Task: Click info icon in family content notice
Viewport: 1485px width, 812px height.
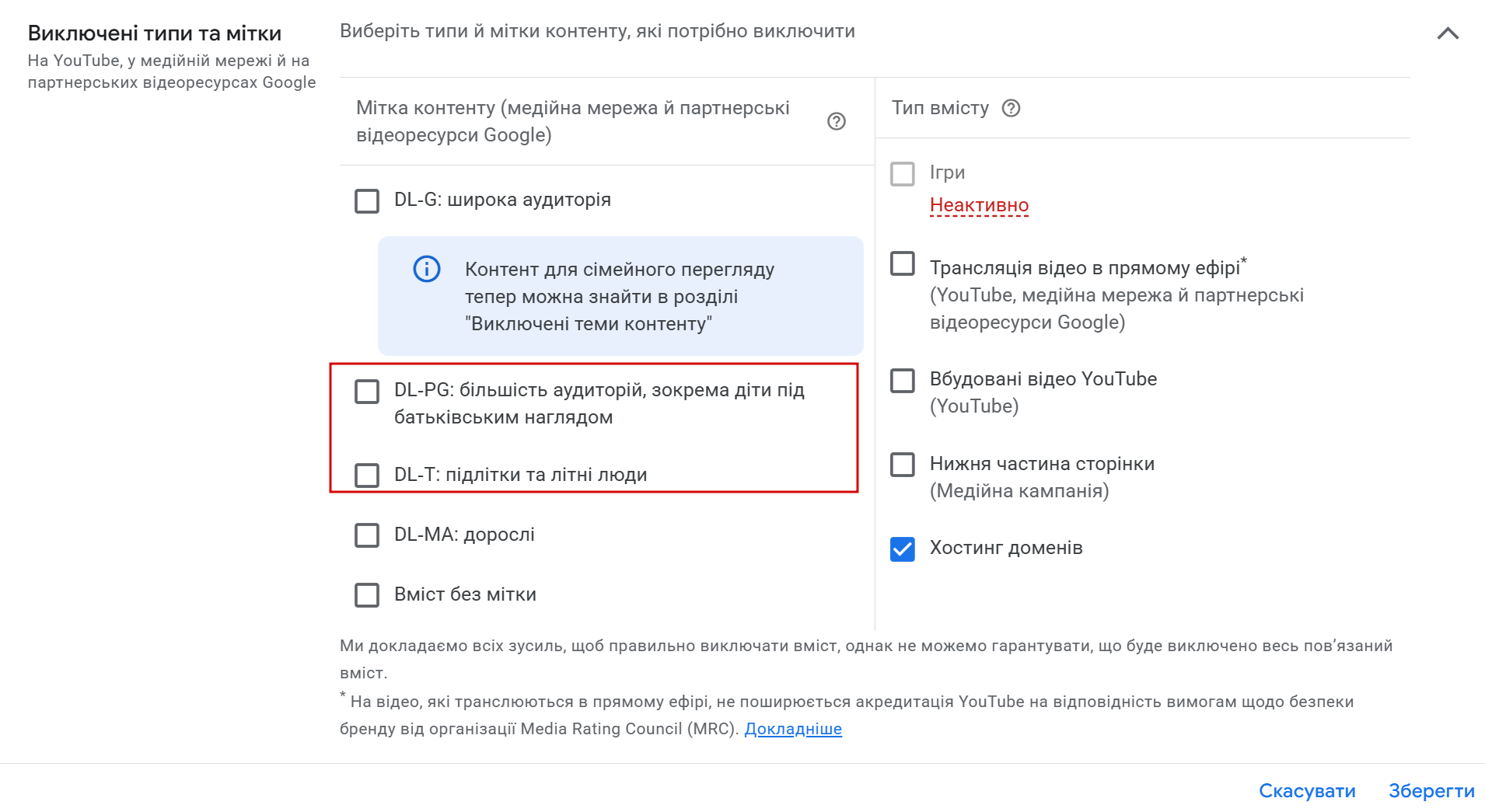Action: click(x=427, y=270)
